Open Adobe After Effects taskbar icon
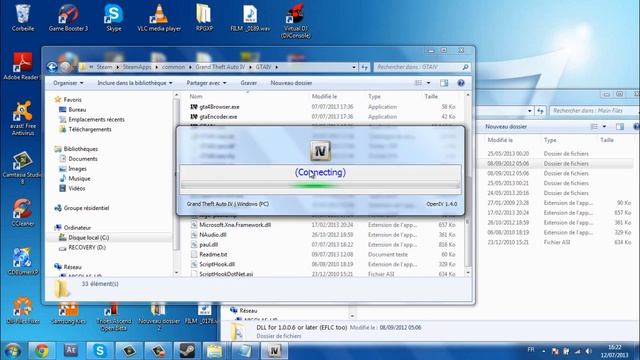 [71, 351]
